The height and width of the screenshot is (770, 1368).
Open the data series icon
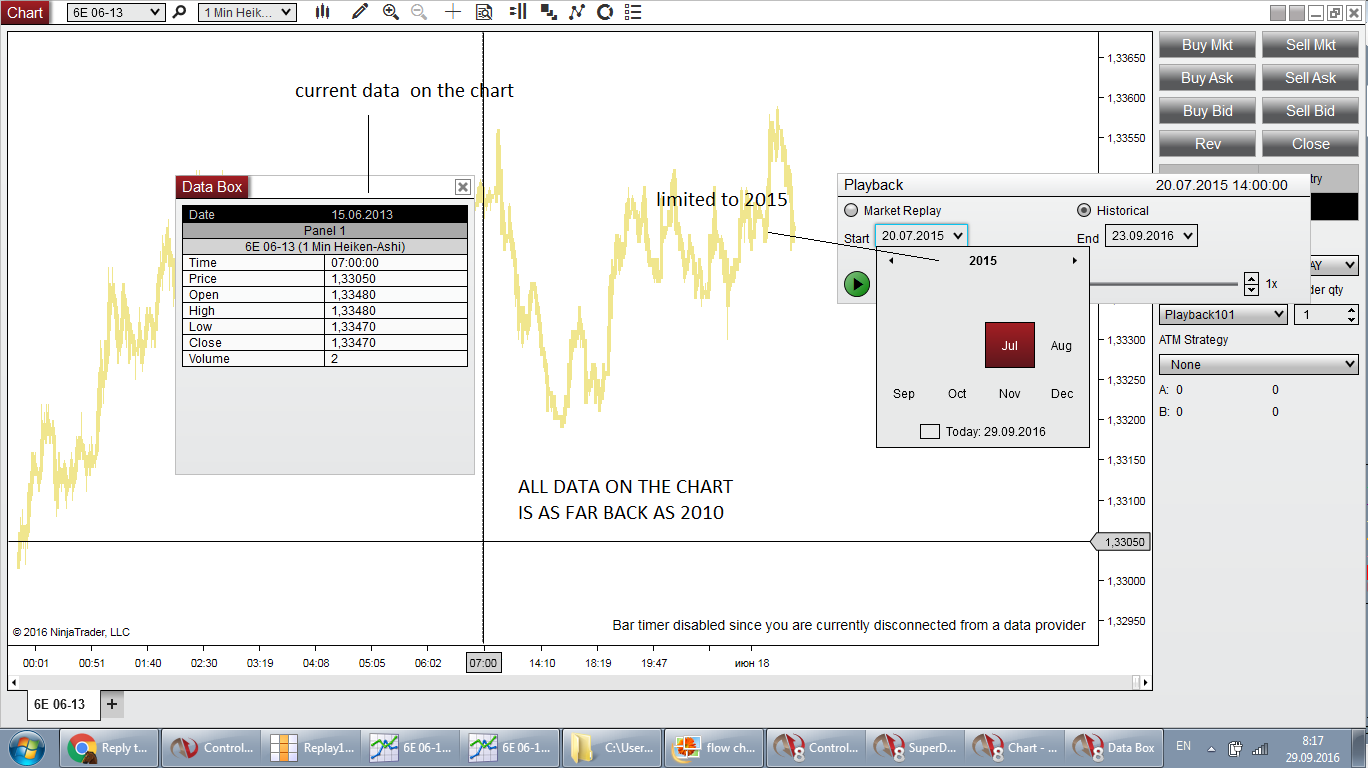click(548, 12)
